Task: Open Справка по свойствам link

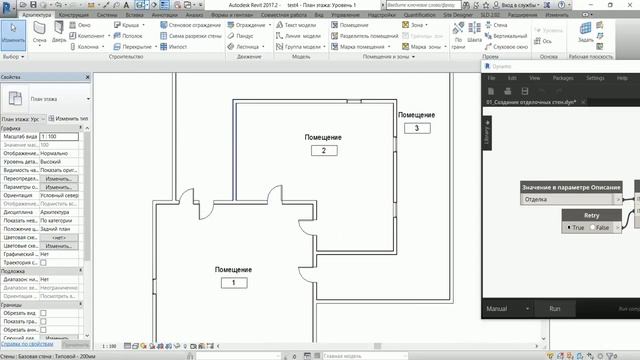Action: pos(27,344)
